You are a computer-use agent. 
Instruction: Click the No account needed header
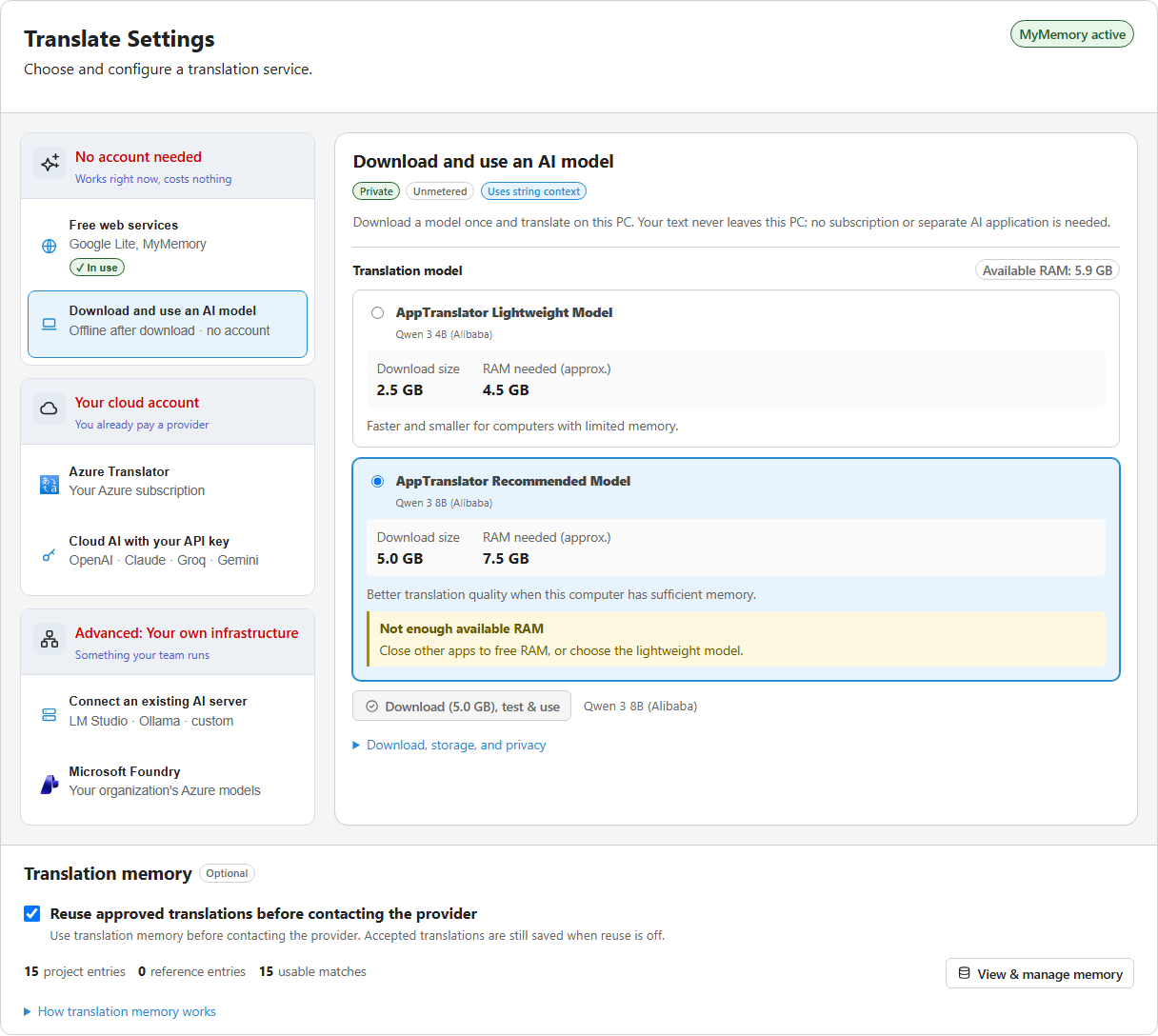[168, 166]
